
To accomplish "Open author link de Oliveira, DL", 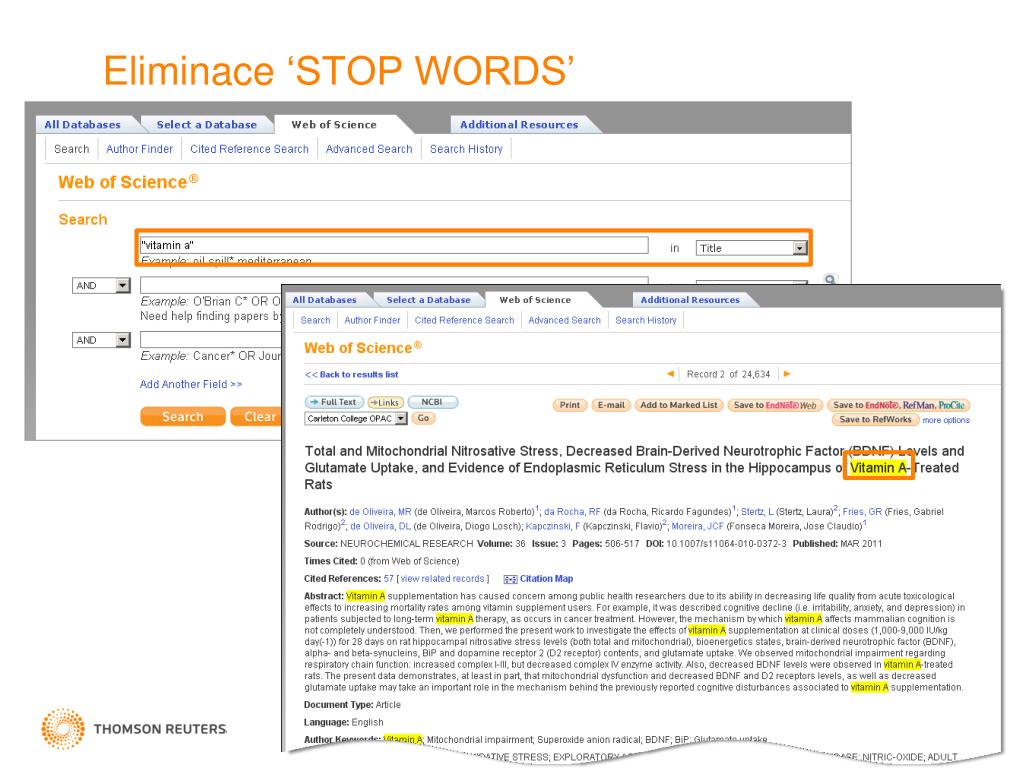I will [x=381, y=526].
